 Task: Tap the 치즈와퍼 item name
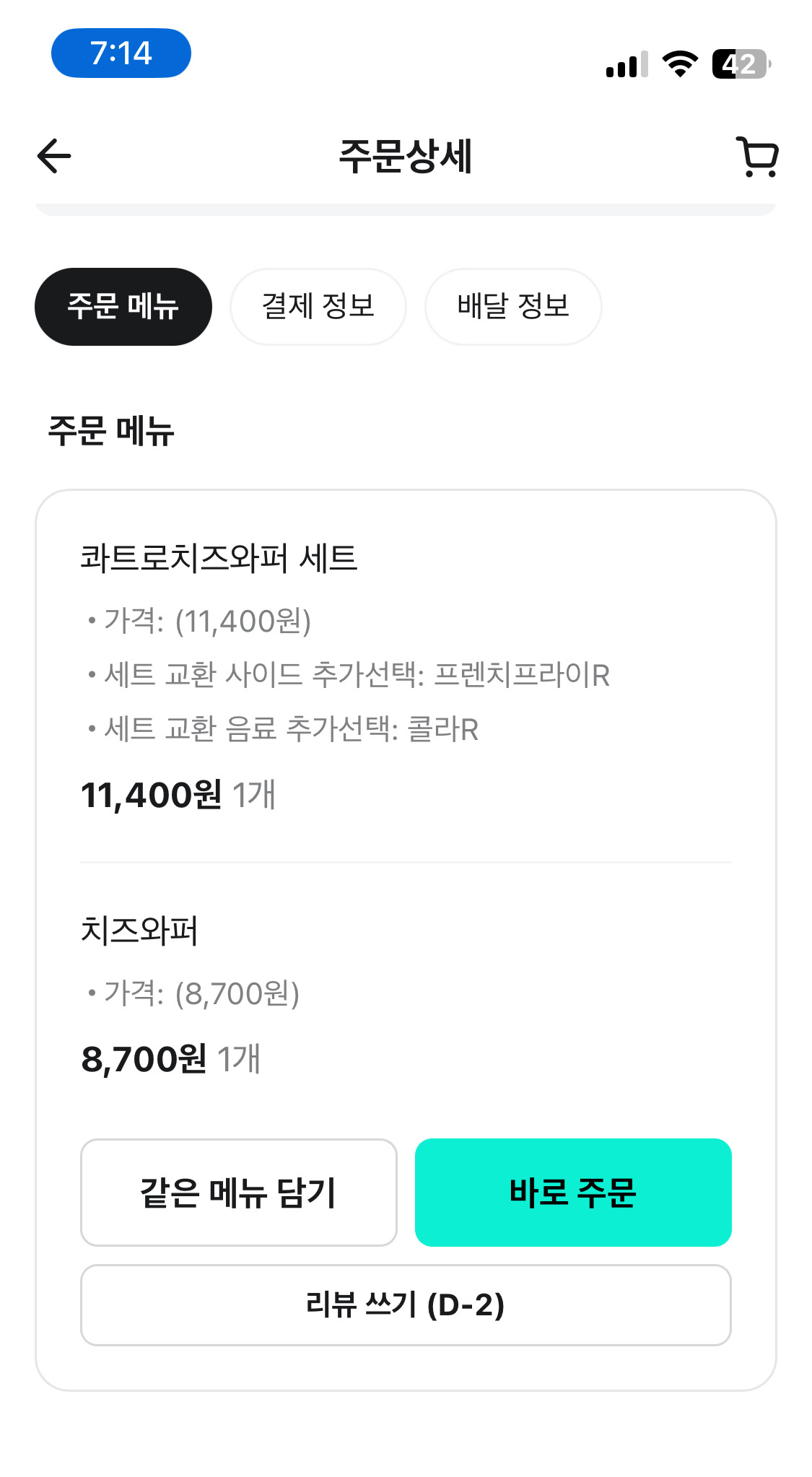click(139, 930)
